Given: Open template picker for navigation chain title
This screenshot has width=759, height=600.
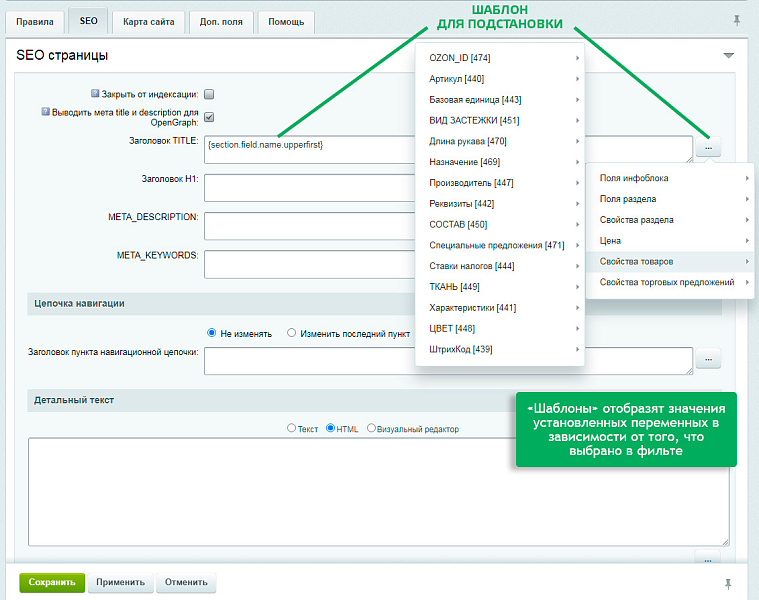Looking at the screenshot, I should point(708,358).
